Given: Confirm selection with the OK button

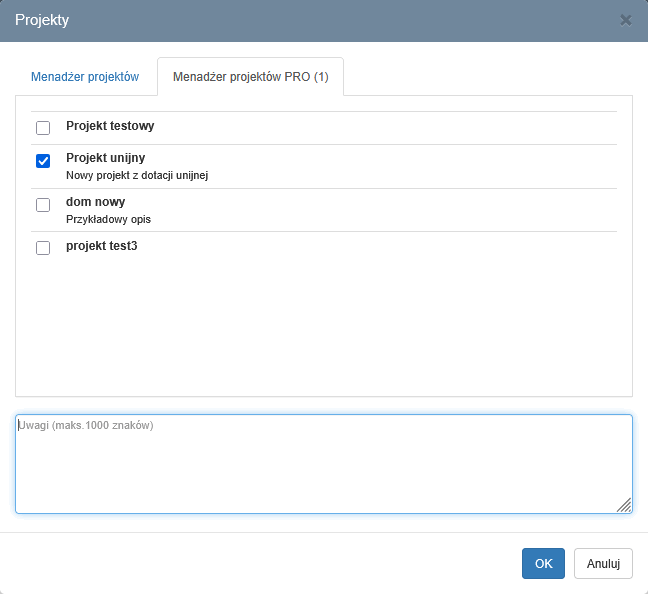Looking at the screenshot, I should (x=543, y=563).
